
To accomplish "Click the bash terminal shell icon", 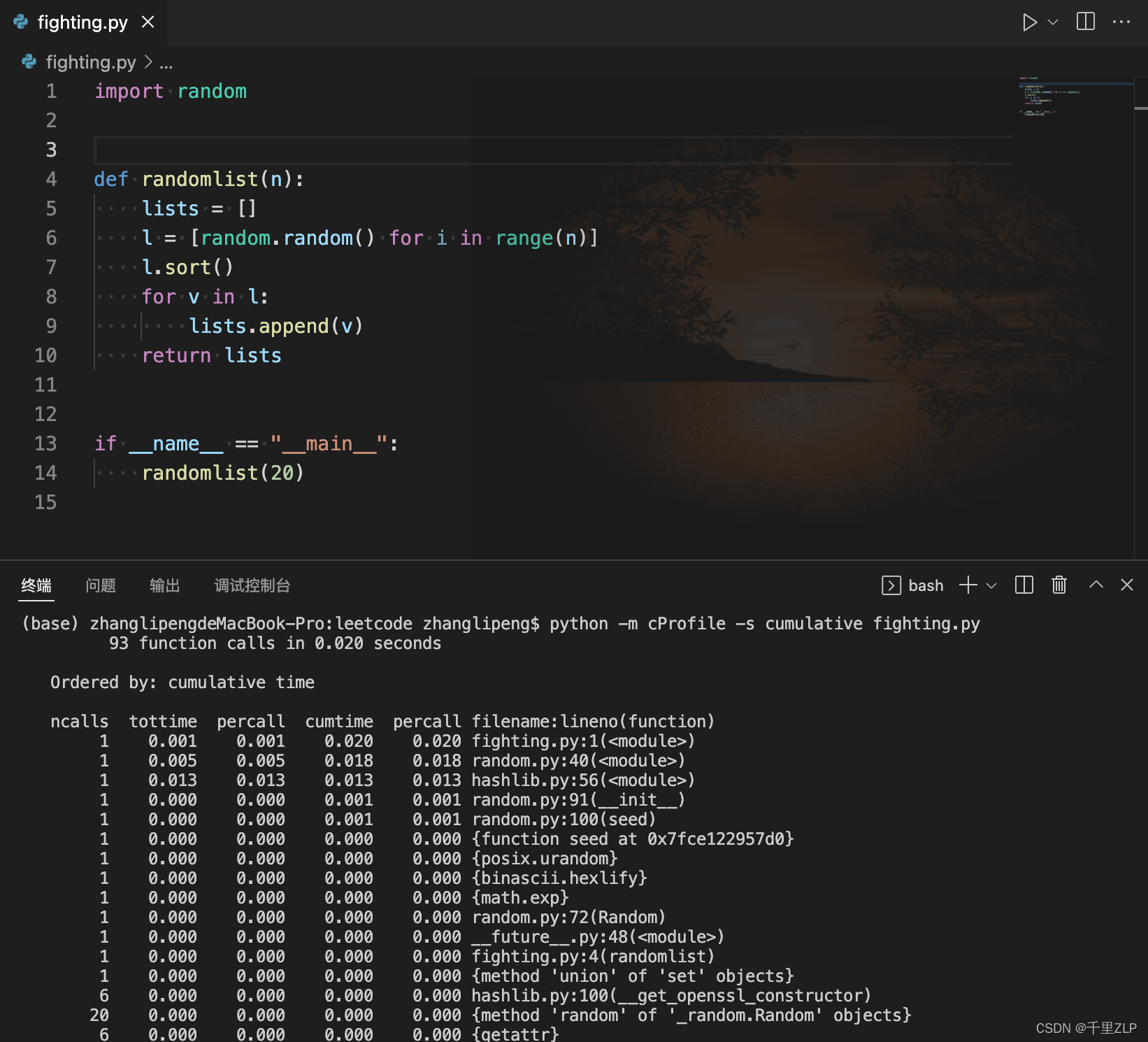I will point(891,585).
